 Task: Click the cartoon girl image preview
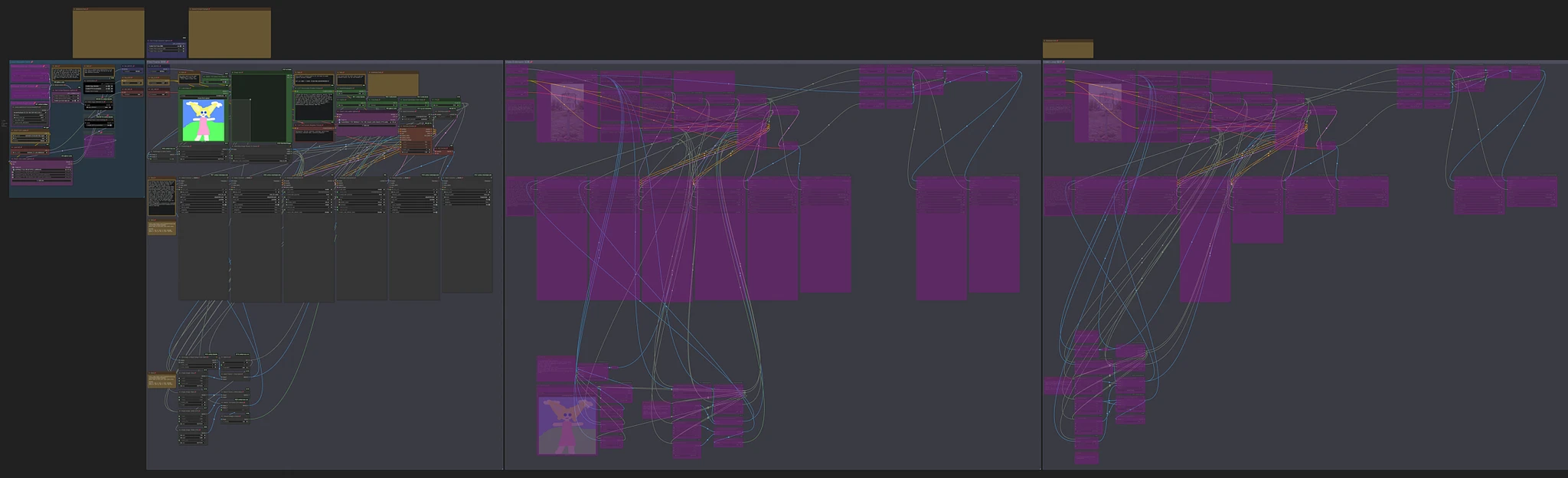(x=204, y=120)
